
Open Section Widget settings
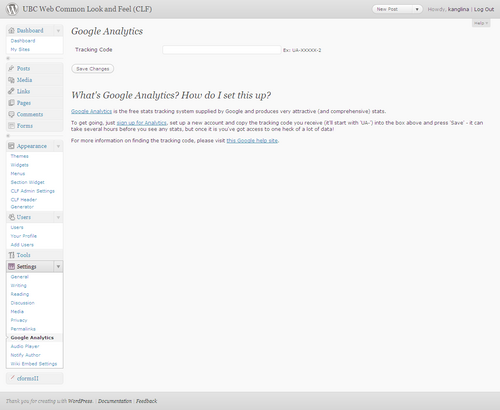point(27,182)
